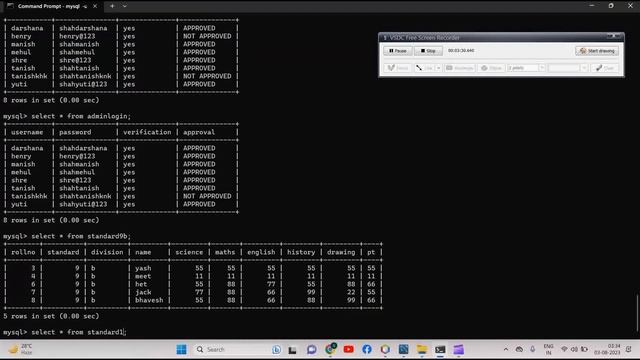Stop the VSDC screen recording
640x360 pixels.
point(428,51)
